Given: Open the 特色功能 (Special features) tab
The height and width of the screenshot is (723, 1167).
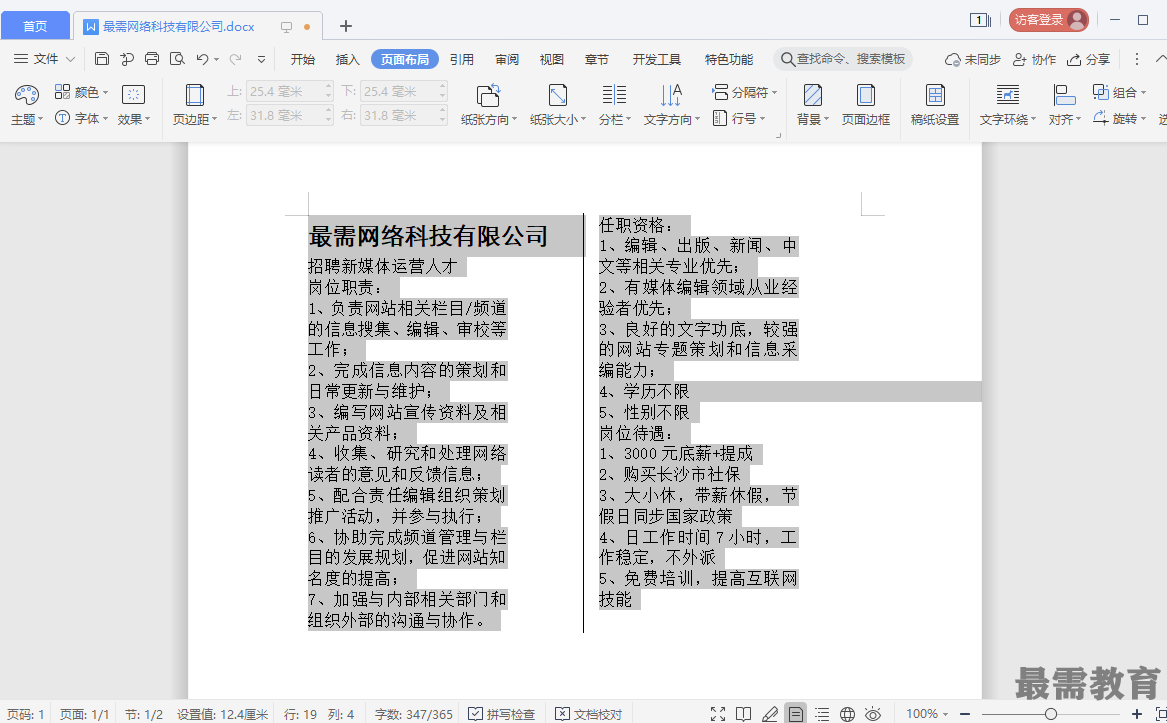Looking at the screenshot, I should tap(729, 59).
